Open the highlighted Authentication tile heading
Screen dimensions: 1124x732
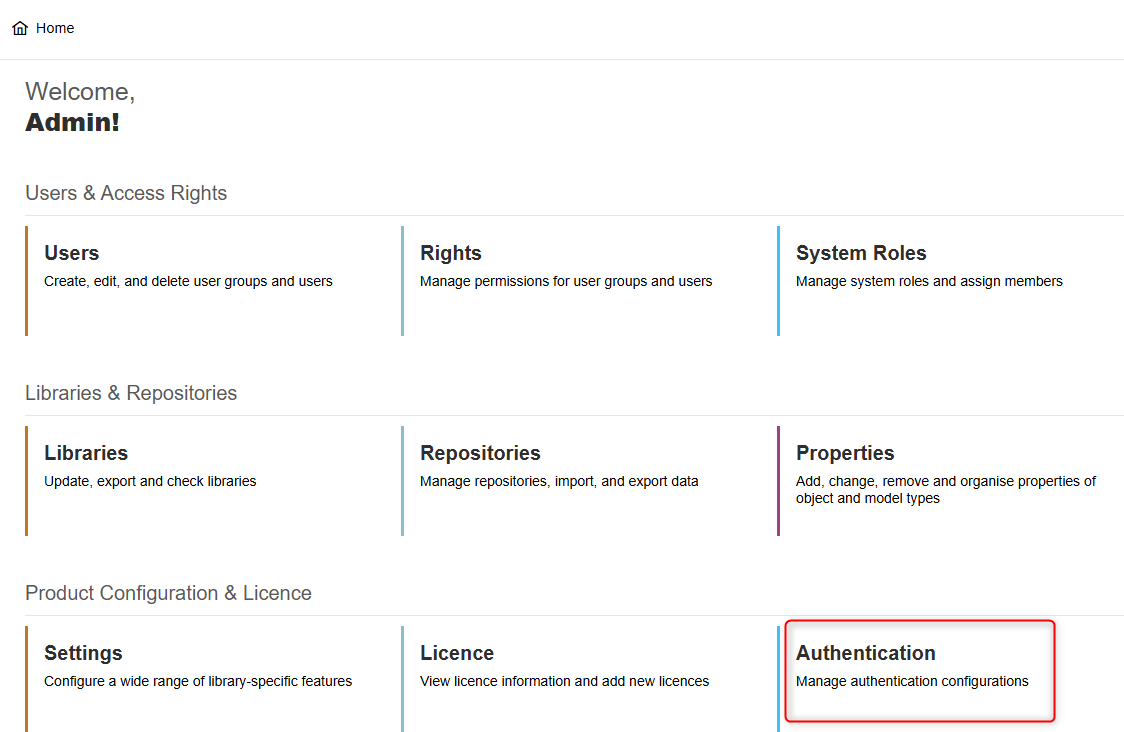pyautogui.click(x=865, y=653)
